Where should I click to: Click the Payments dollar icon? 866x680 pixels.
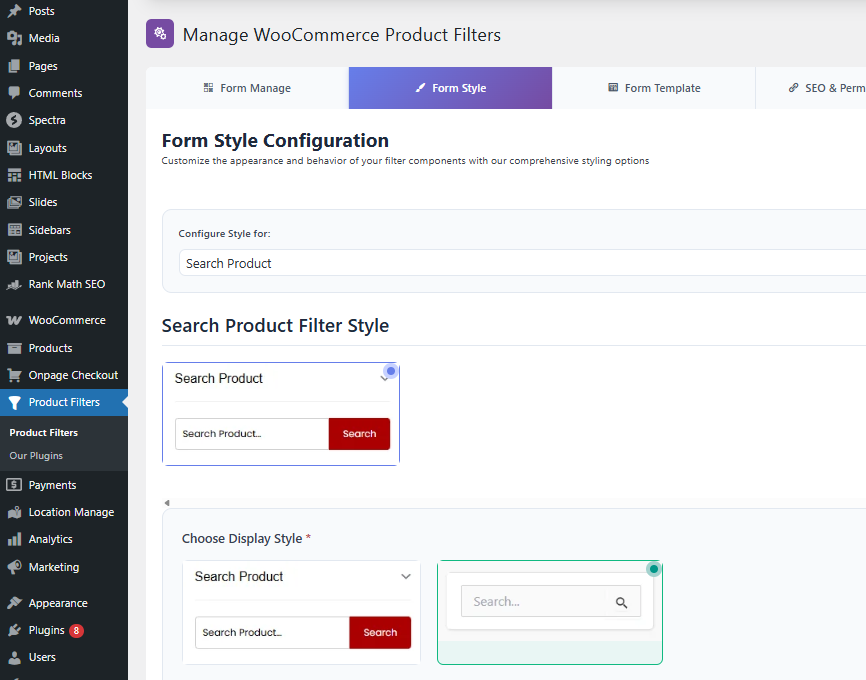pos(14,485)
